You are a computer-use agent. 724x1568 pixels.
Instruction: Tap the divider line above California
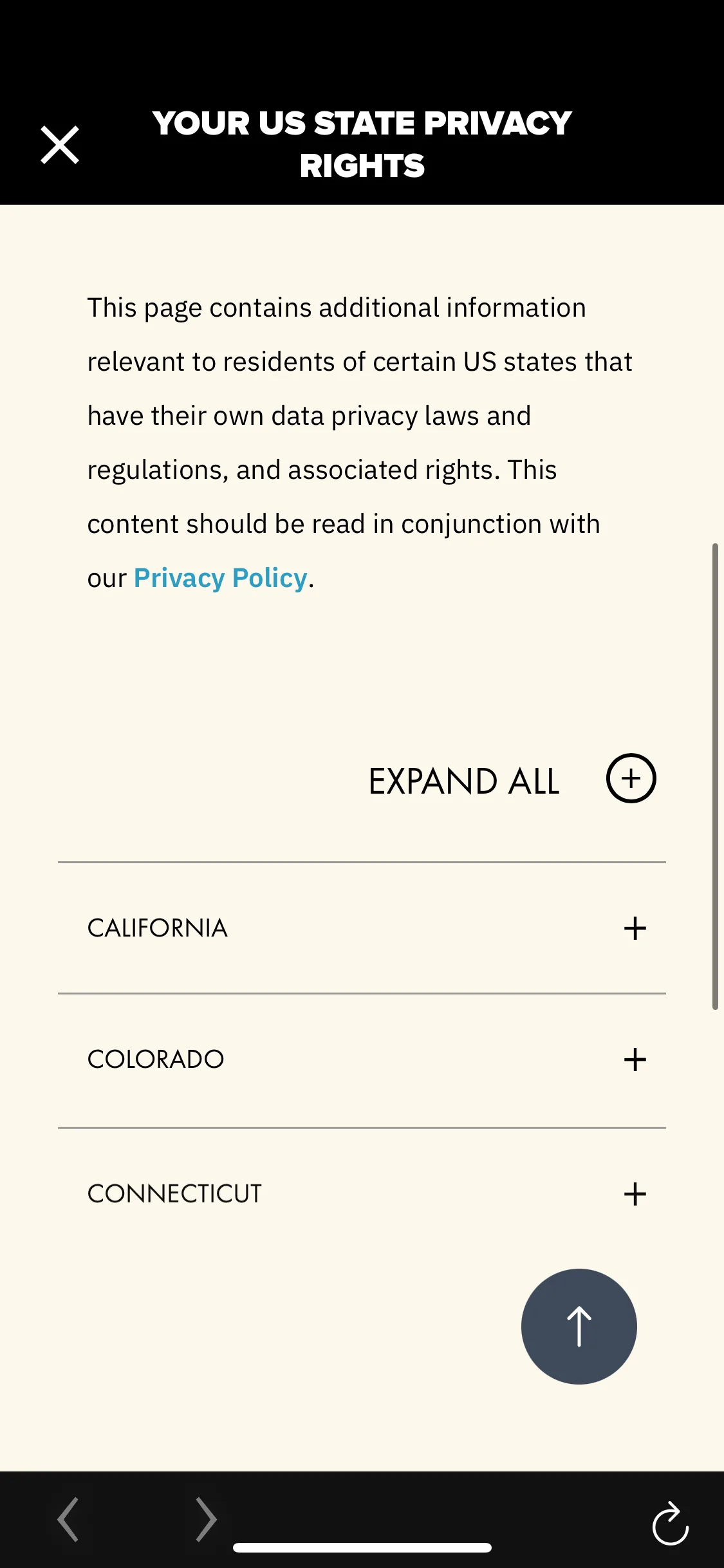pos(362,862)
